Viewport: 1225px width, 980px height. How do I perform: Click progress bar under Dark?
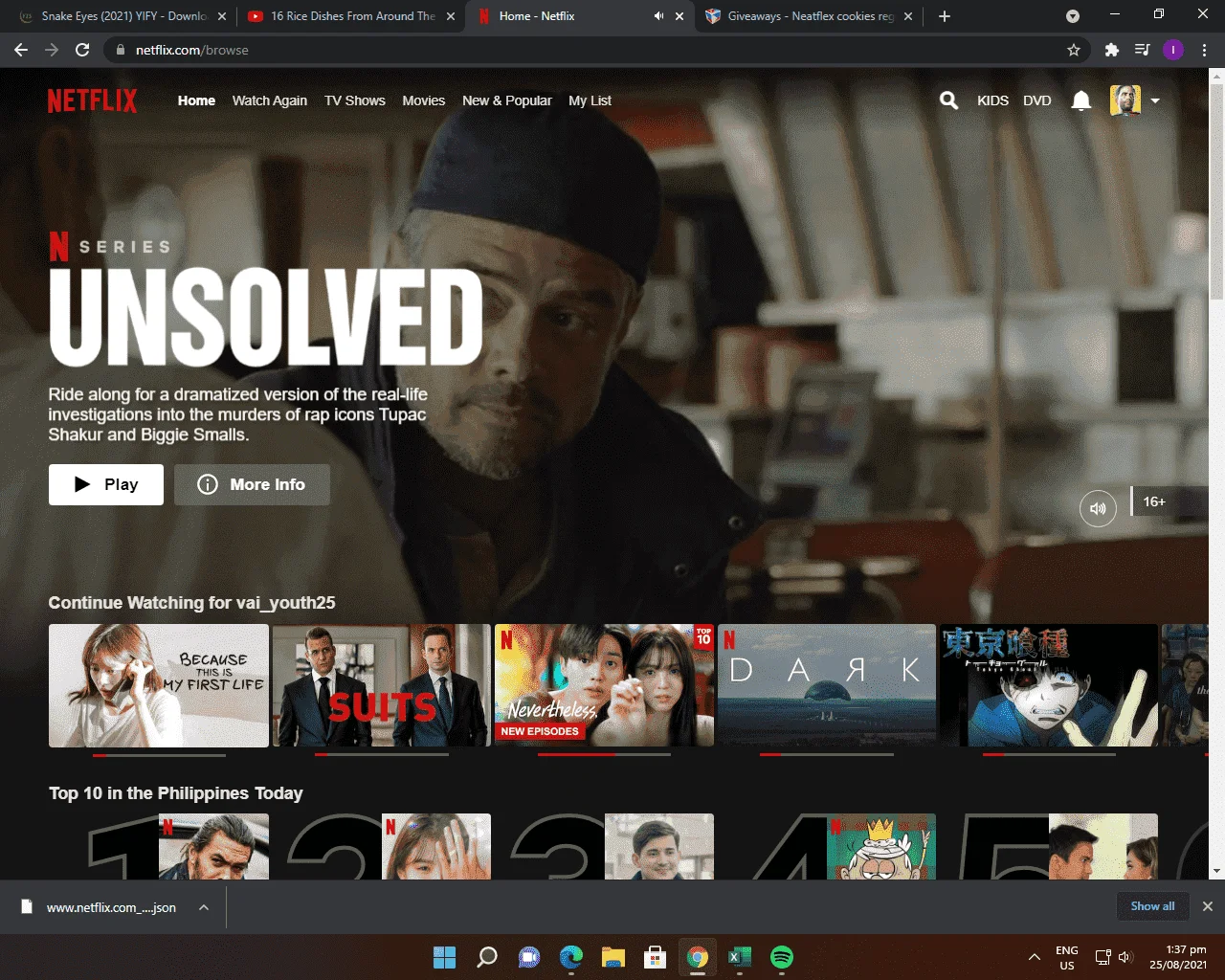click(827, 754)
